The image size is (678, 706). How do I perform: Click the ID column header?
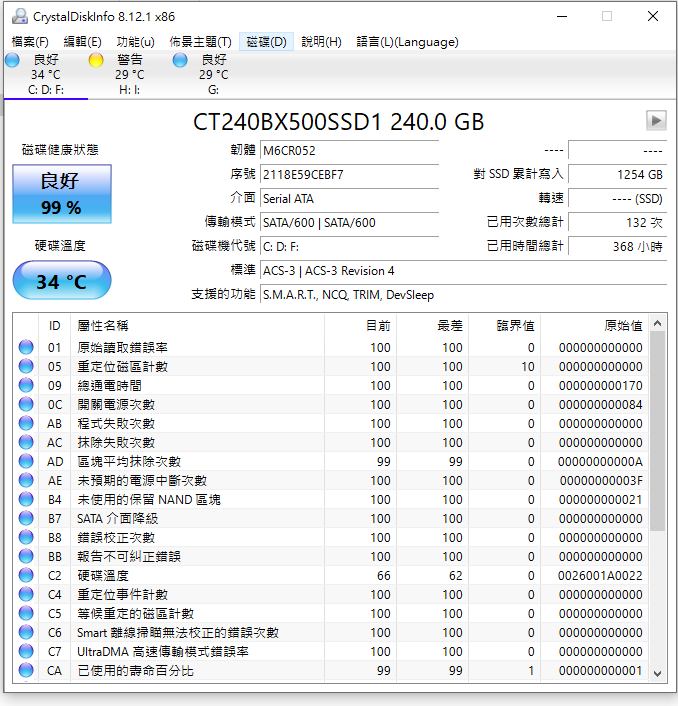pos(54,326)
